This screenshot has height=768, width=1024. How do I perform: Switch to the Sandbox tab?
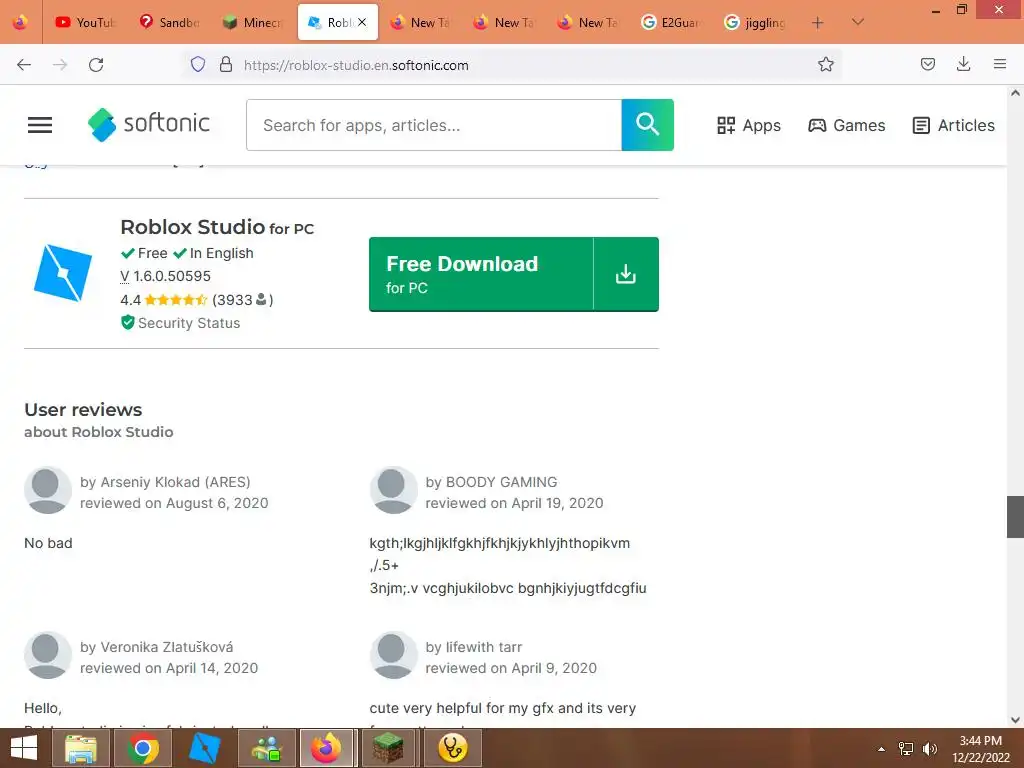click(169, 22)
